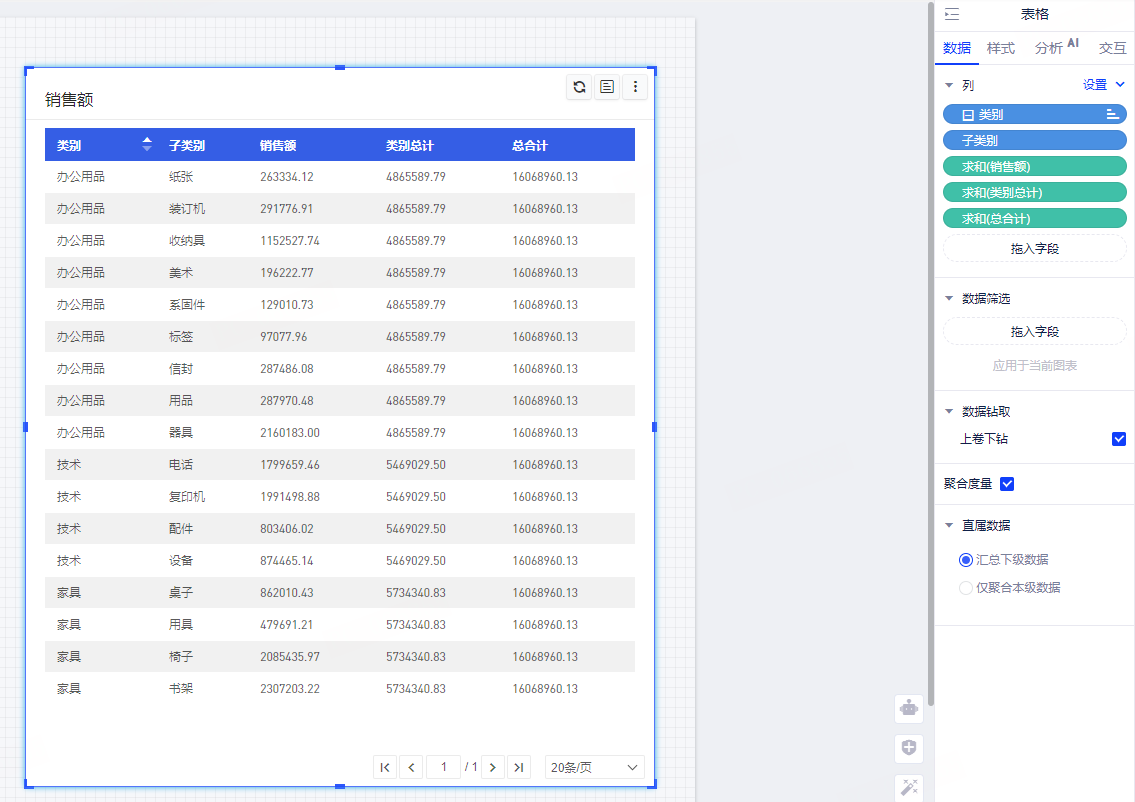1135x802 pixels.
Task: Go to the last page of the table
Action: pyautogui.click(x=518, y=767)
